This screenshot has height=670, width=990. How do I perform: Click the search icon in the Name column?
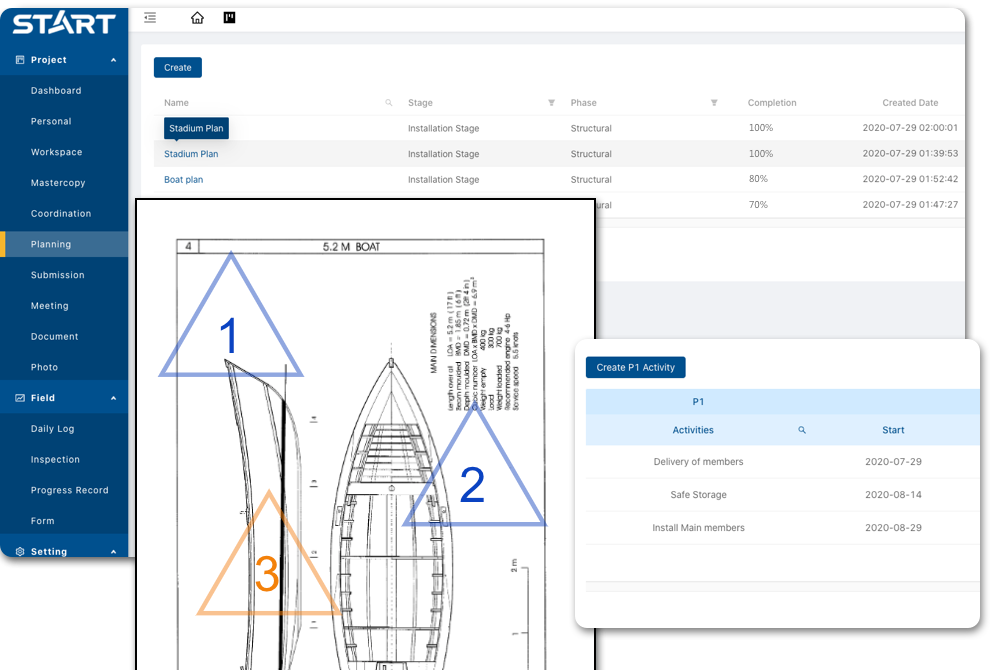click(389, 102)
